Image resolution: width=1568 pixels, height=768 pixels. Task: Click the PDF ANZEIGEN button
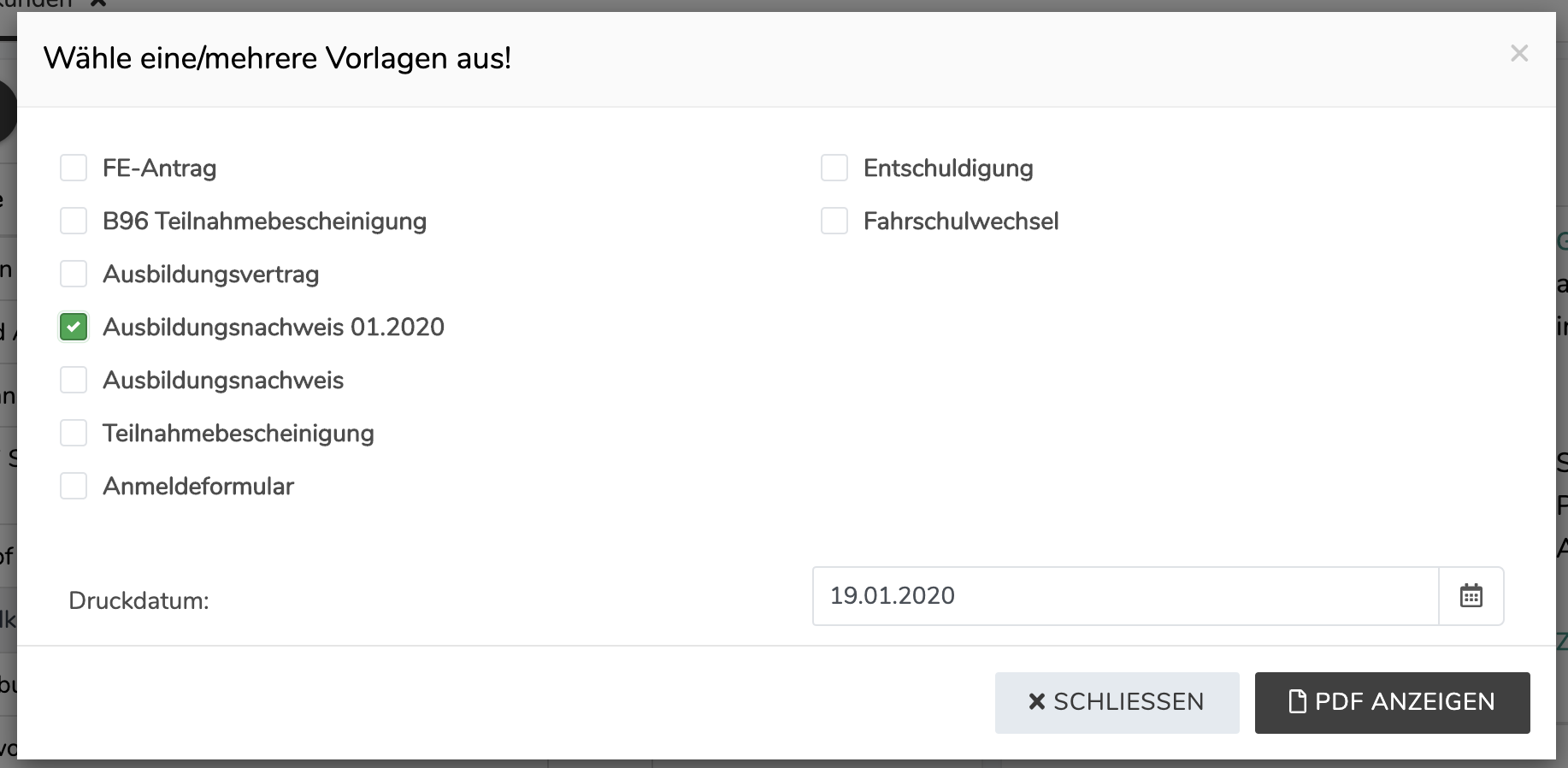[1392, 703]
